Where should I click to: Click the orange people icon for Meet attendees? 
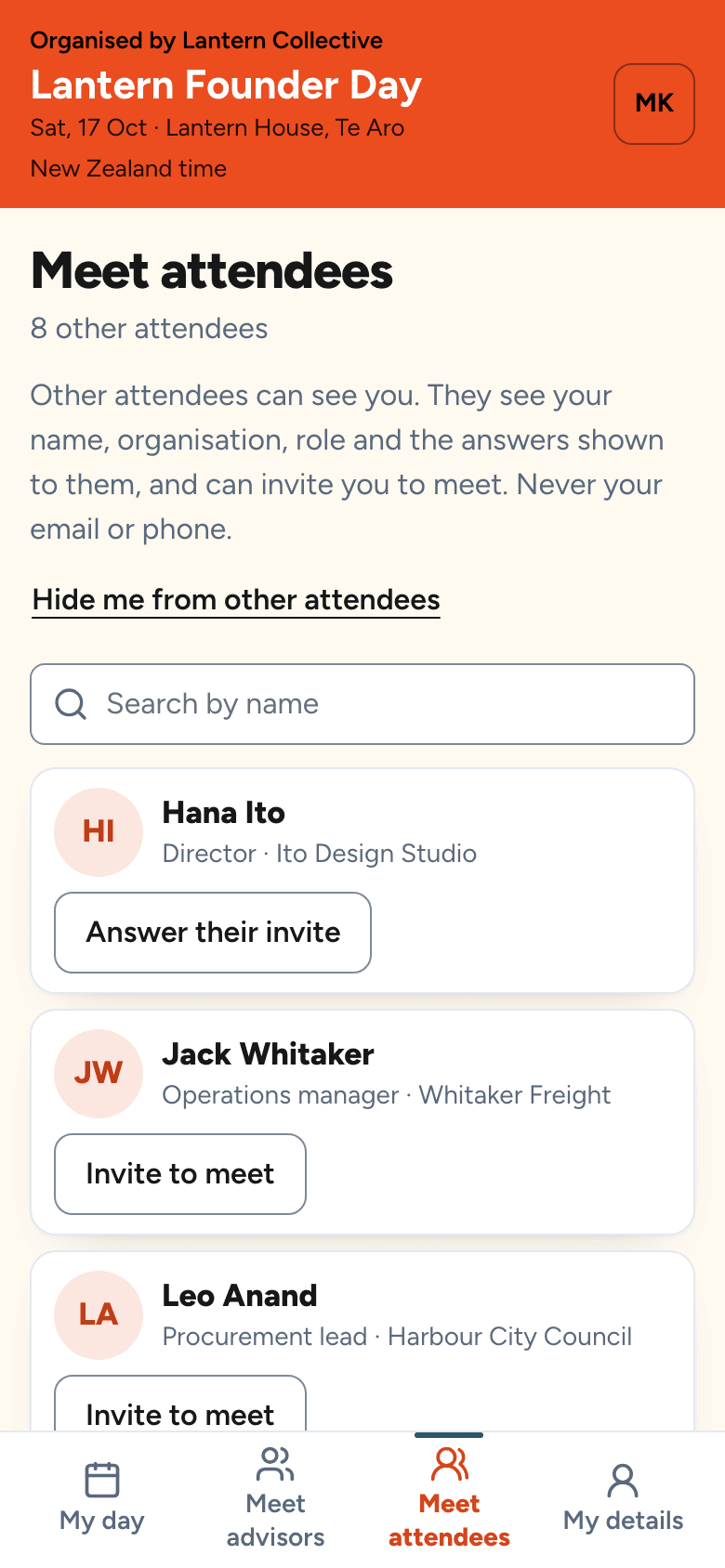click(x=450, y=1464)
